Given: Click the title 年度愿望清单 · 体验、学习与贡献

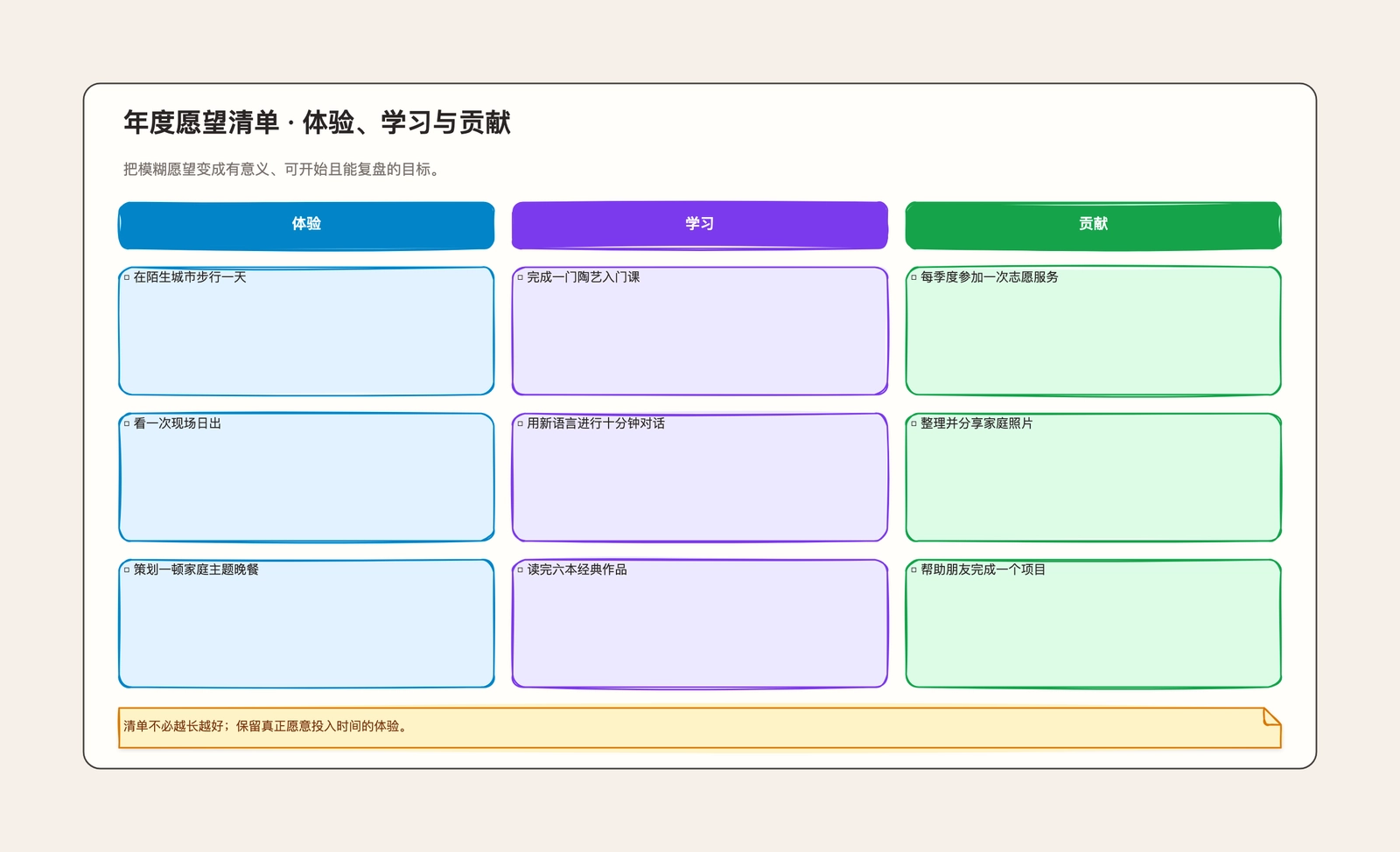Looking at the screenshot, I should [317, 122].
